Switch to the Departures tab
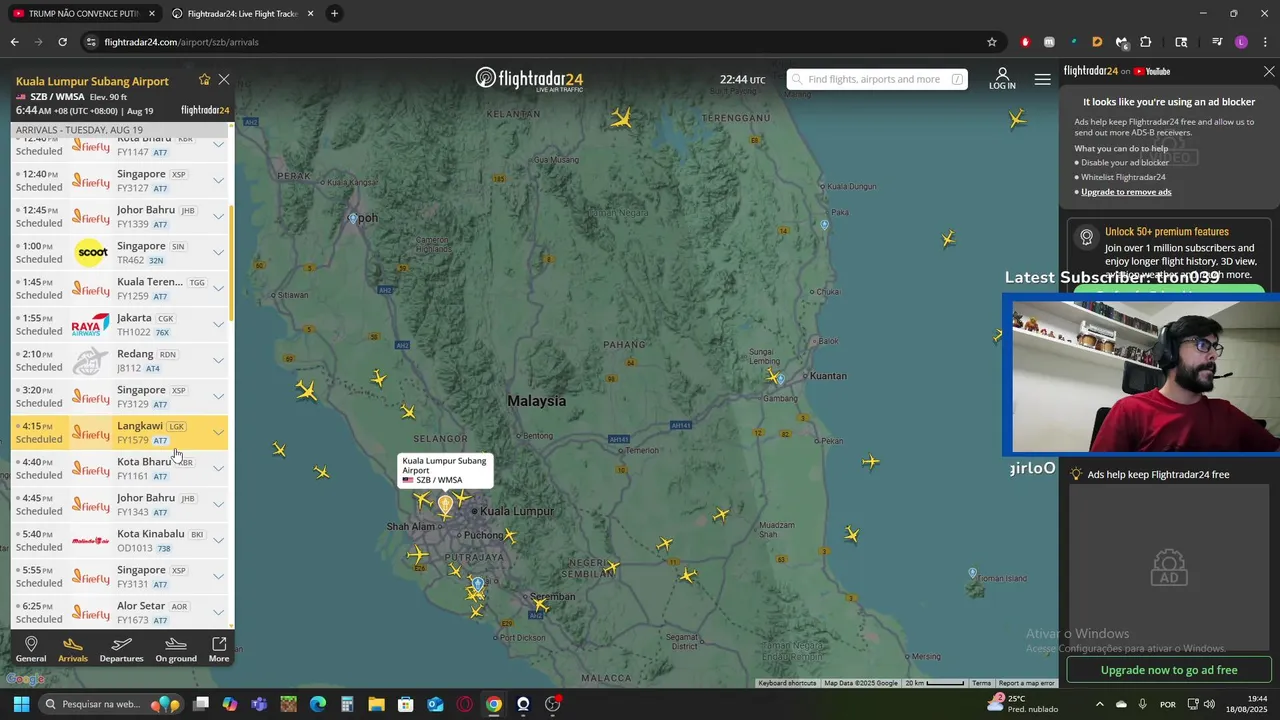 click(122, 649)
